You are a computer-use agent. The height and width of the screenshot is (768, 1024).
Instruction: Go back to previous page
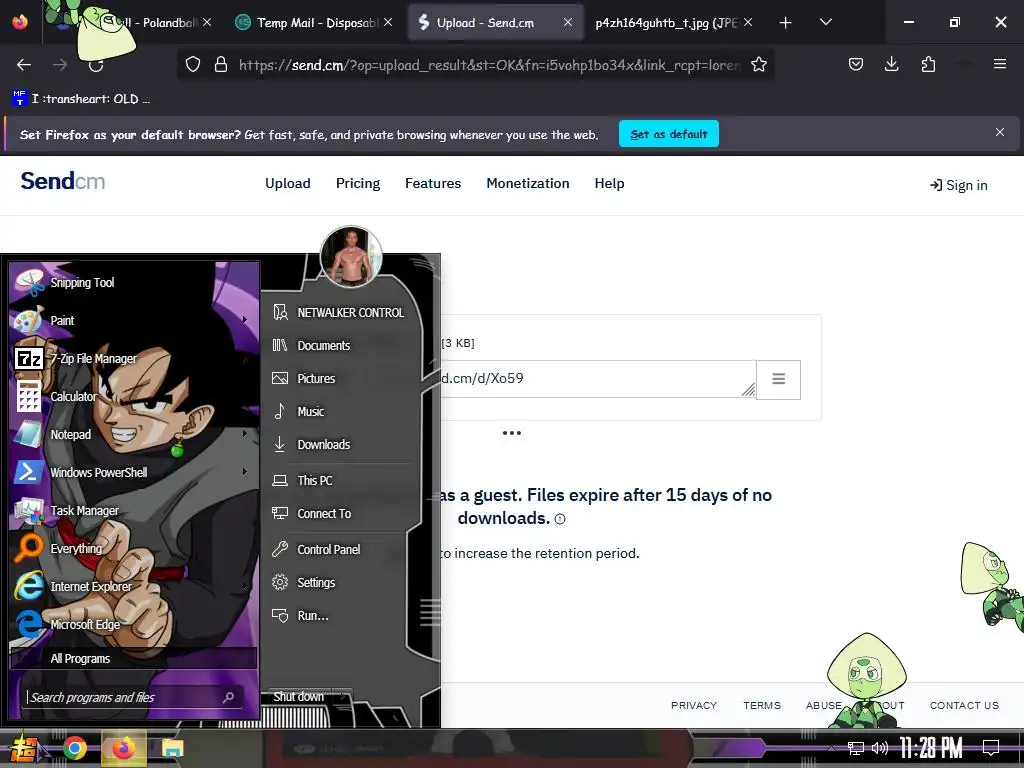click(24, 65)
